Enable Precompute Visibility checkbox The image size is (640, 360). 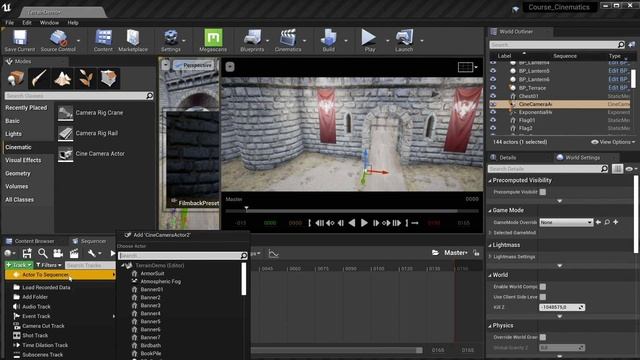click(x=542, y=192)
